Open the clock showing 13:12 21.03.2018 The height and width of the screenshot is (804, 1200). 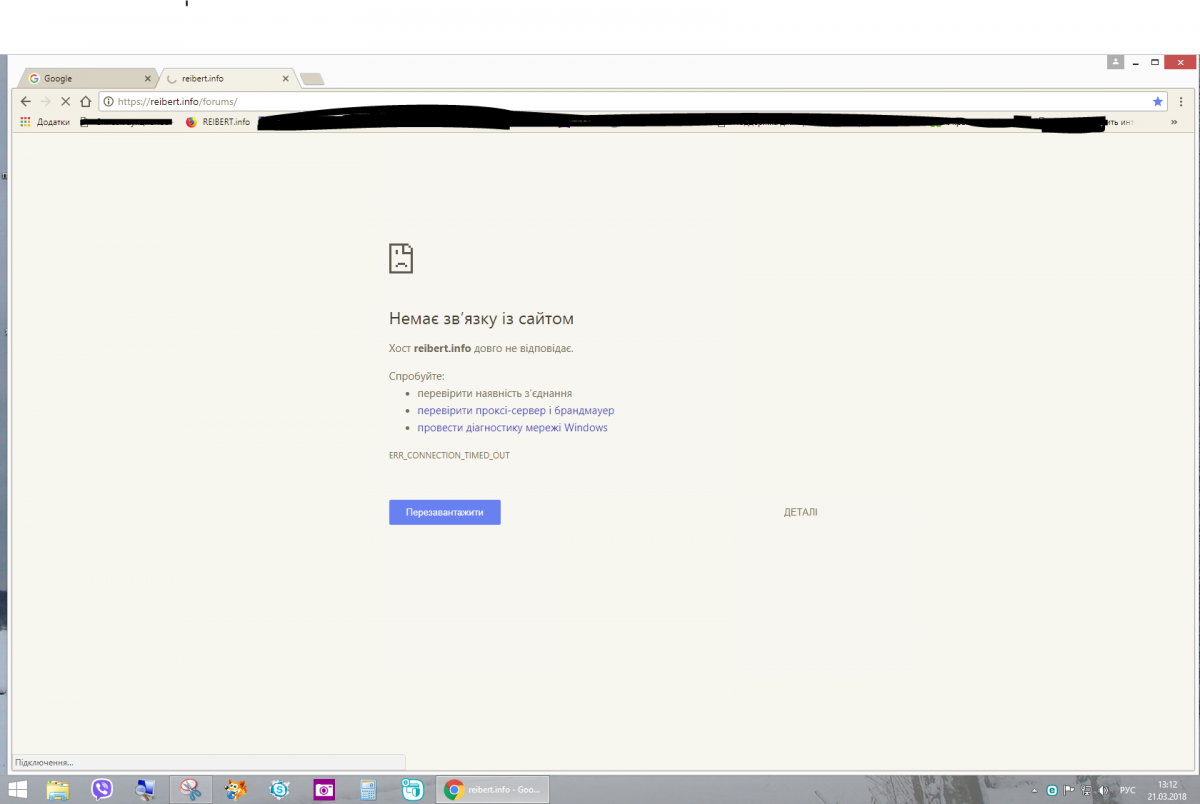click(1167, 790)
